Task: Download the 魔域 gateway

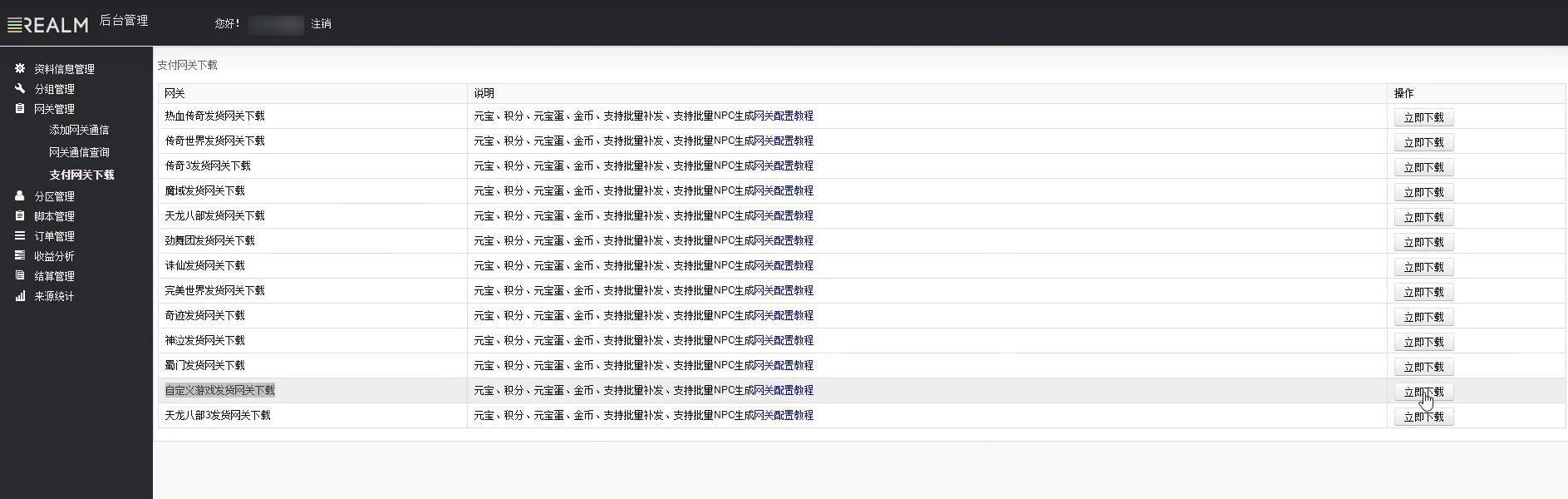Action: point(1423,192)
